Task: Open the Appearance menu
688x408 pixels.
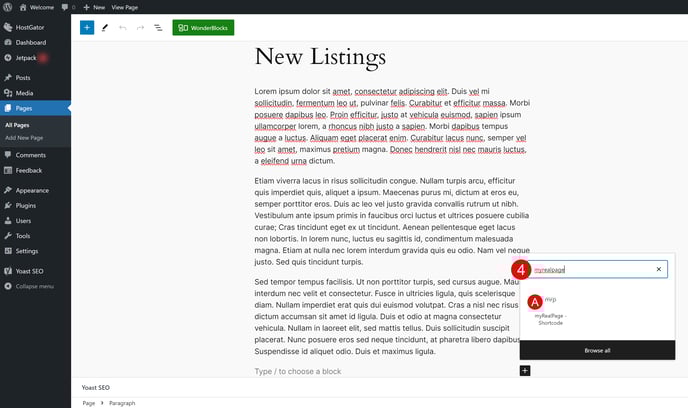Action: 35,190
